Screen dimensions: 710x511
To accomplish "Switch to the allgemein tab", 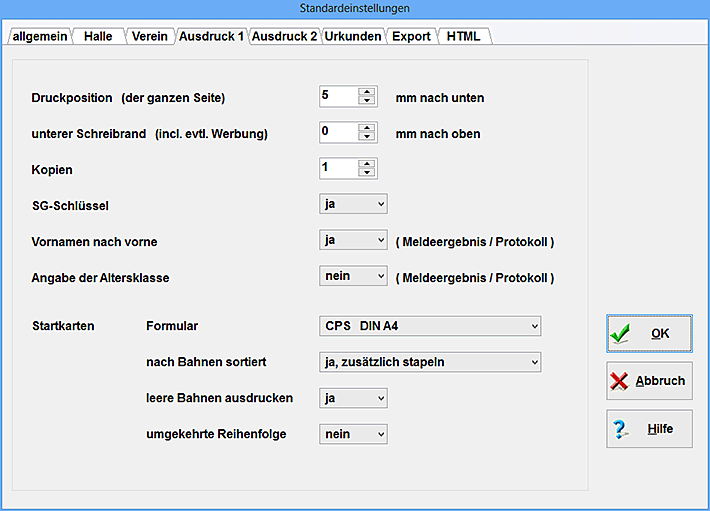I will pyautogui.click(x=39, y=36).
